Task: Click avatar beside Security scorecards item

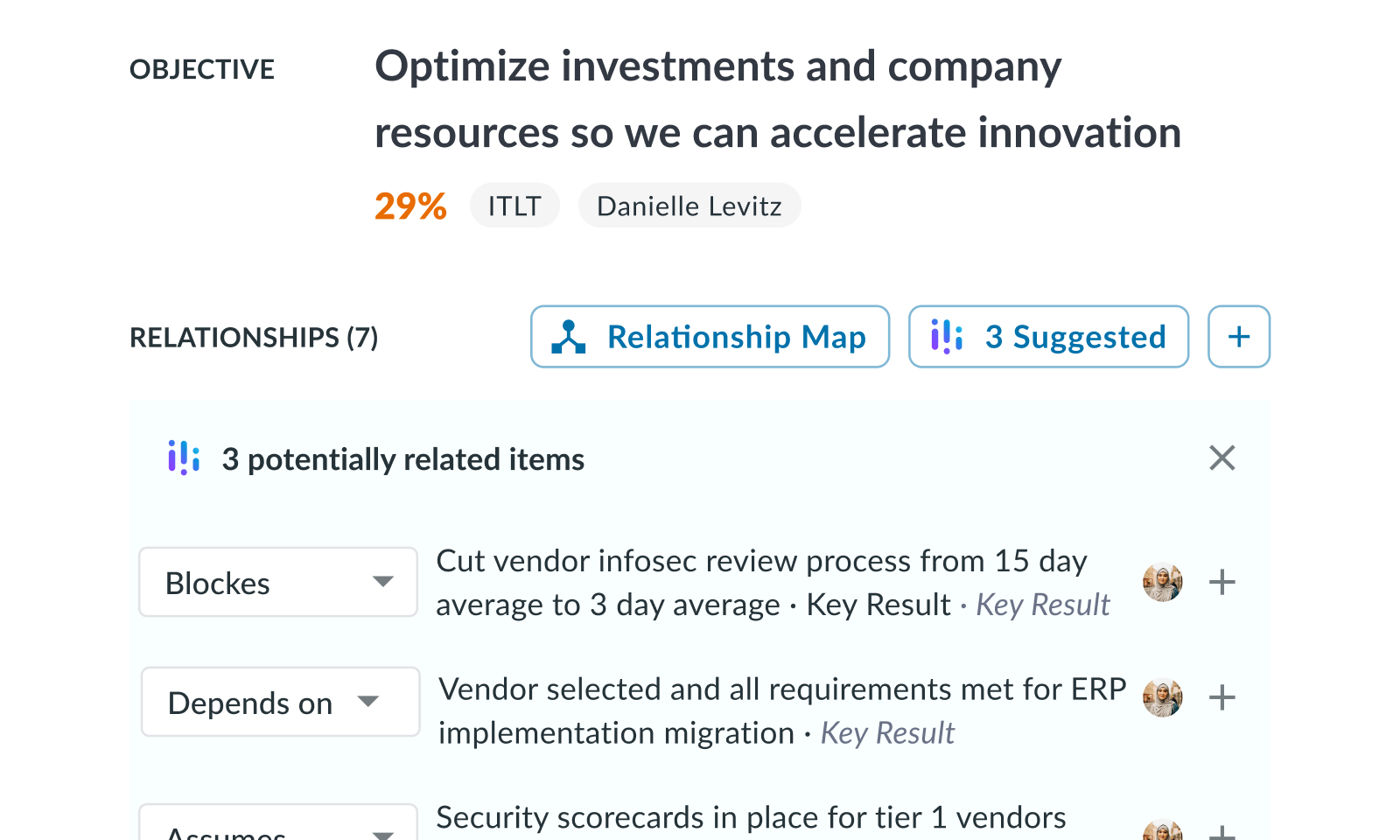Action: pyautogui.click(x=1163, y=829)
